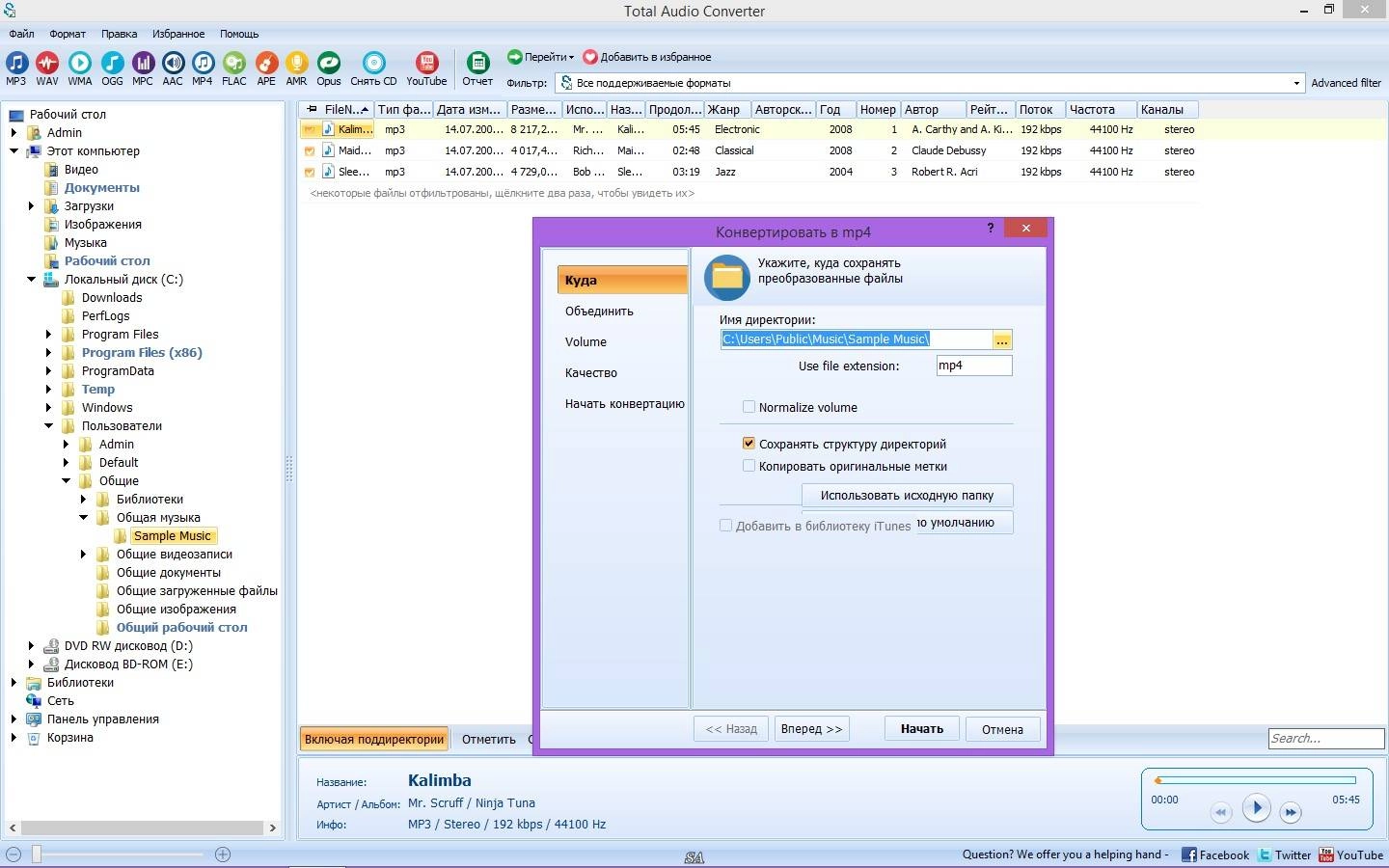The height and width of the screenshot is (868, 1389).
Task: Open the YouTube link in status bar
Action: pos(1351,854)
